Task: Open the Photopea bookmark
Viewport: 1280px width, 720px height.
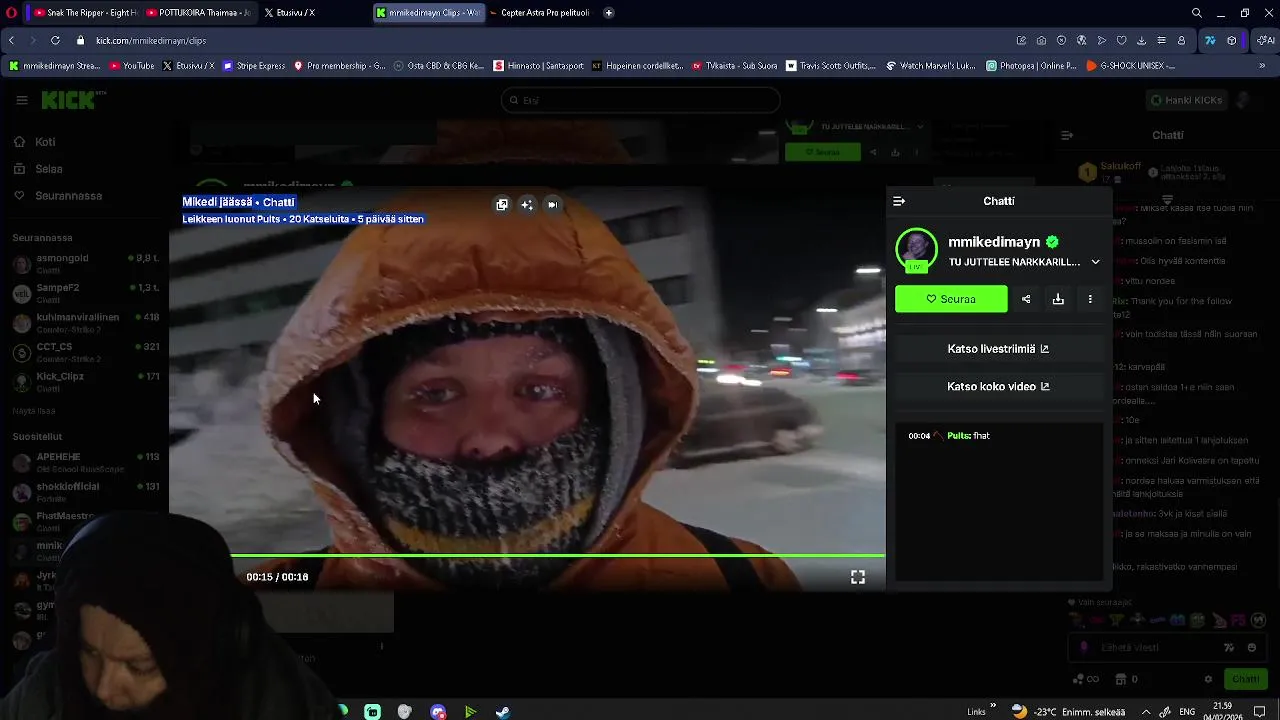Action: [1031, 65]
